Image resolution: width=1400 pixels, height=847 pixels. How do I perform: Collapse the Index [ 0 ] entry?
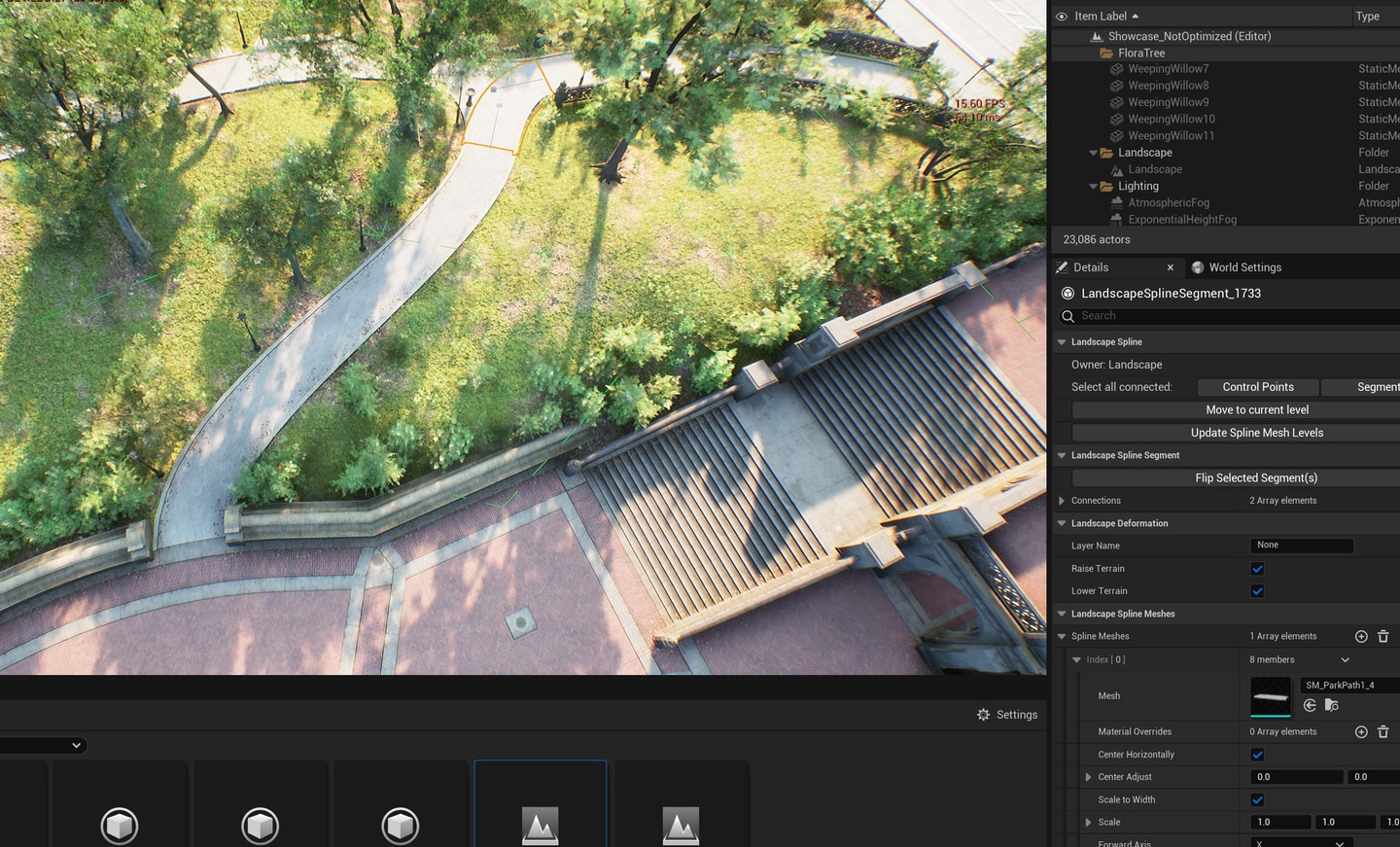pyautogui.click(x=1076, y=660)
